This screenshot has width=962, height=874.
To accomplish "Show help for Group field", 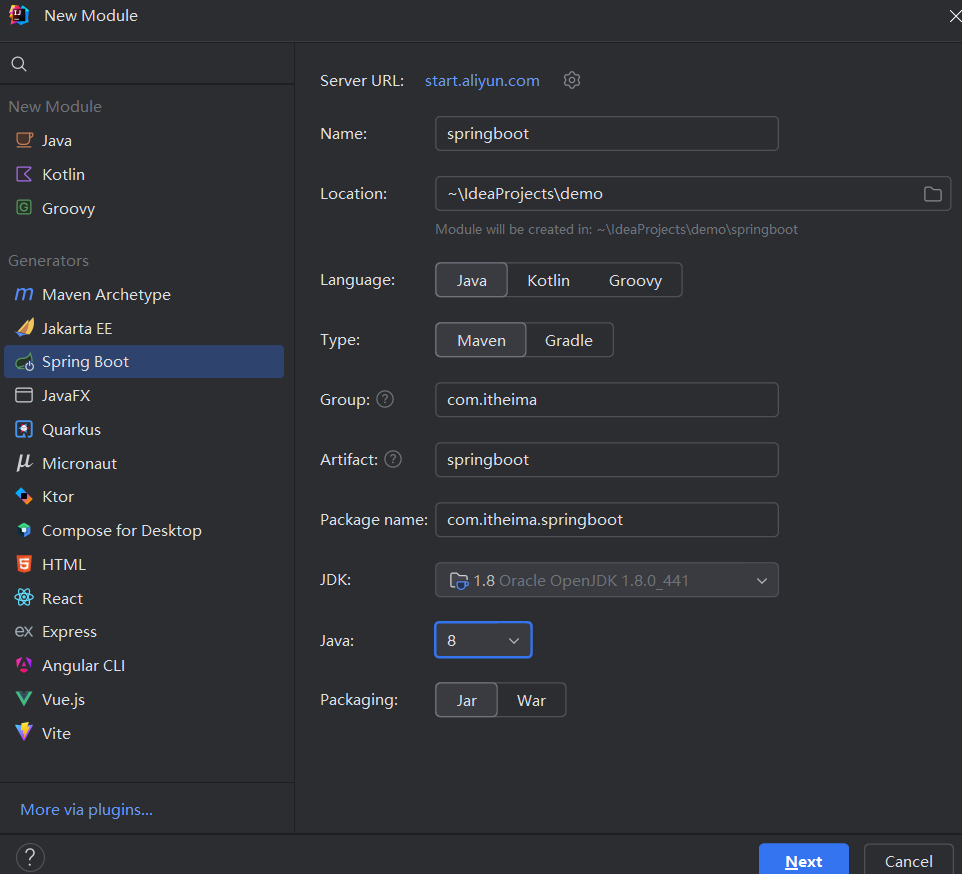I will click(385, 399).
